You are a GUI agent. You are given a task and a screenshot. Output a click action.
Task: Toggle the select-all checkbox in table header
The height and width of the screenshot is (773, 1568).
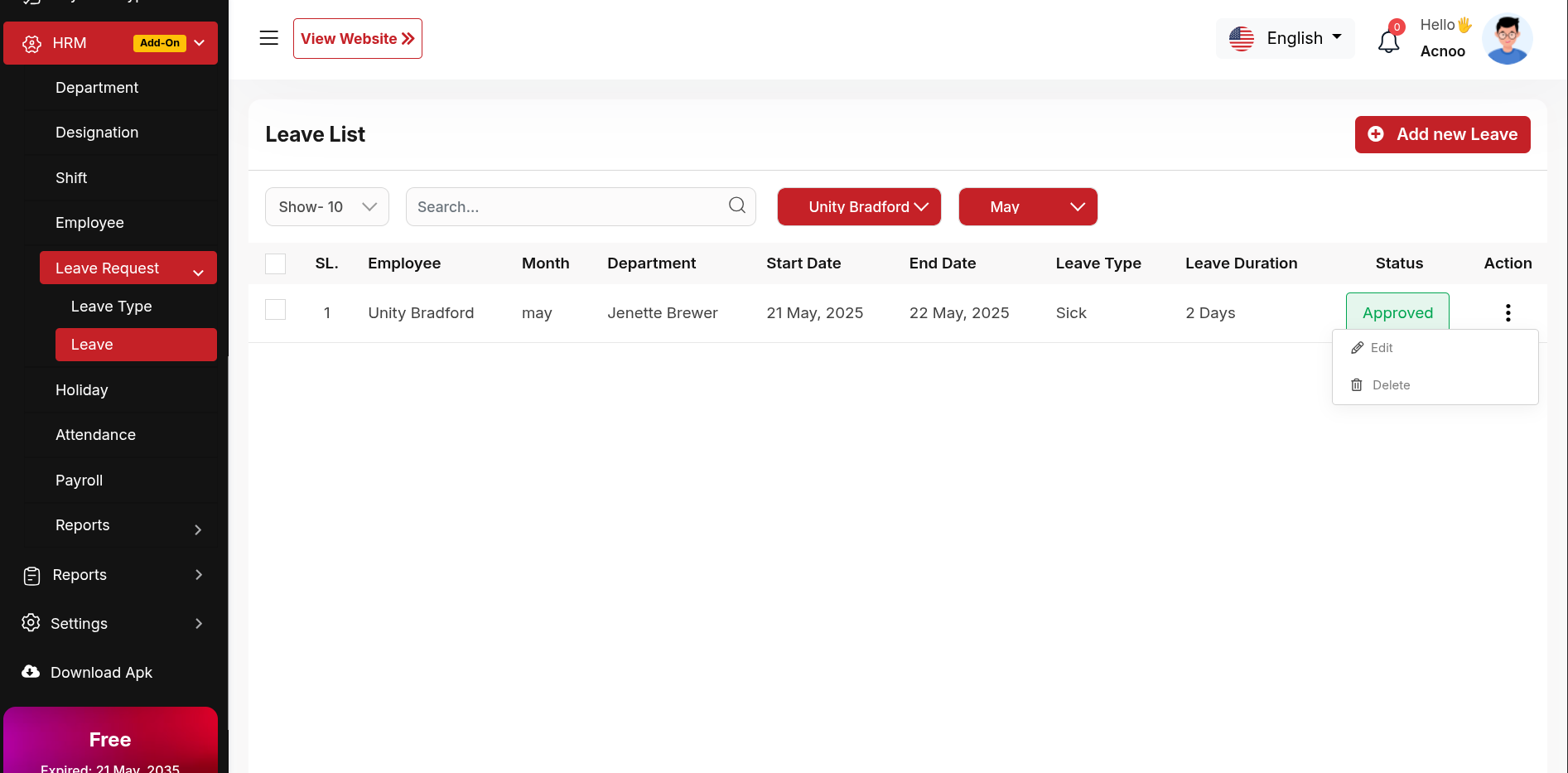pyautogui.click(x=275, y=263)
